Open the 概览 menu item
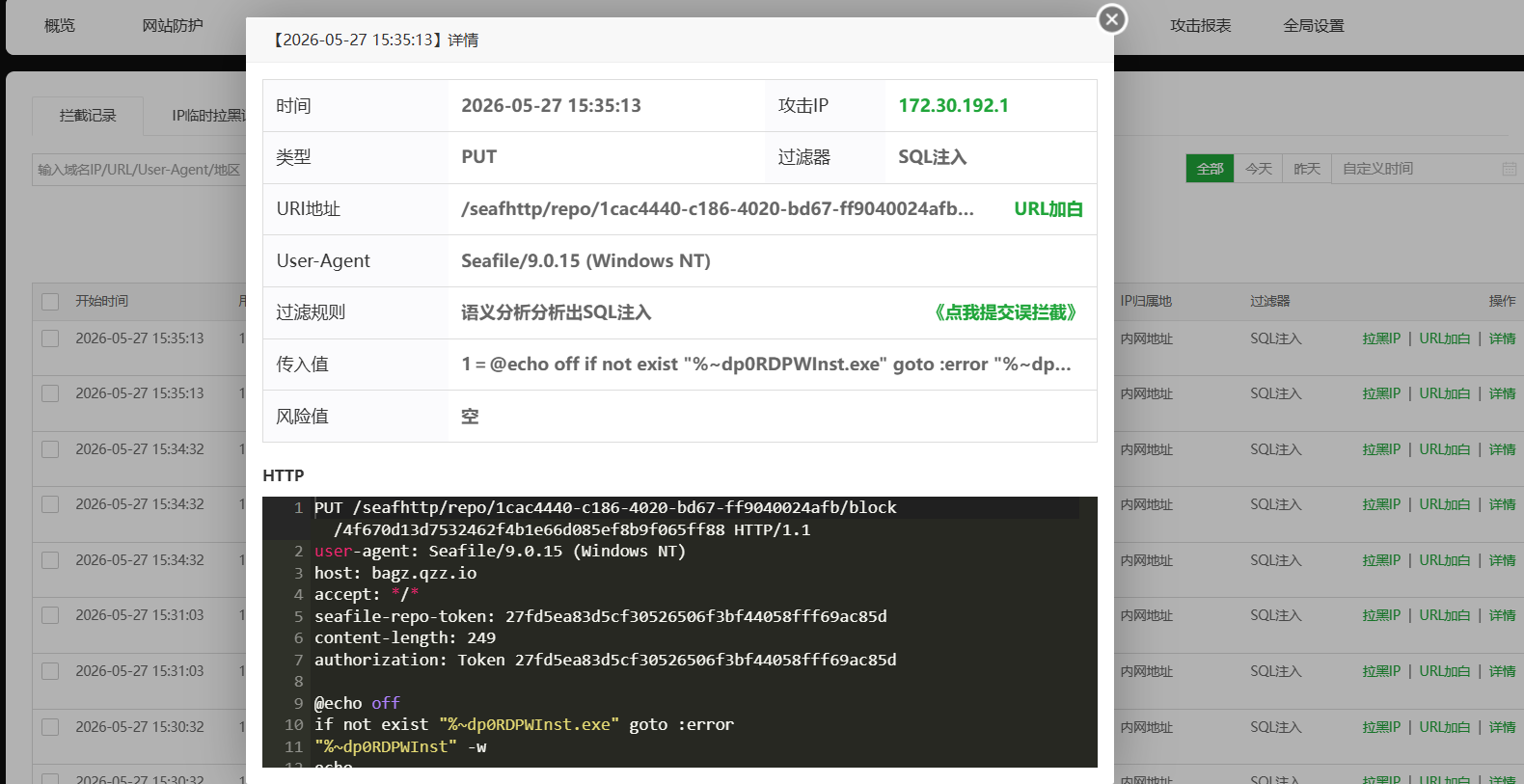 [x=60, y=26]
